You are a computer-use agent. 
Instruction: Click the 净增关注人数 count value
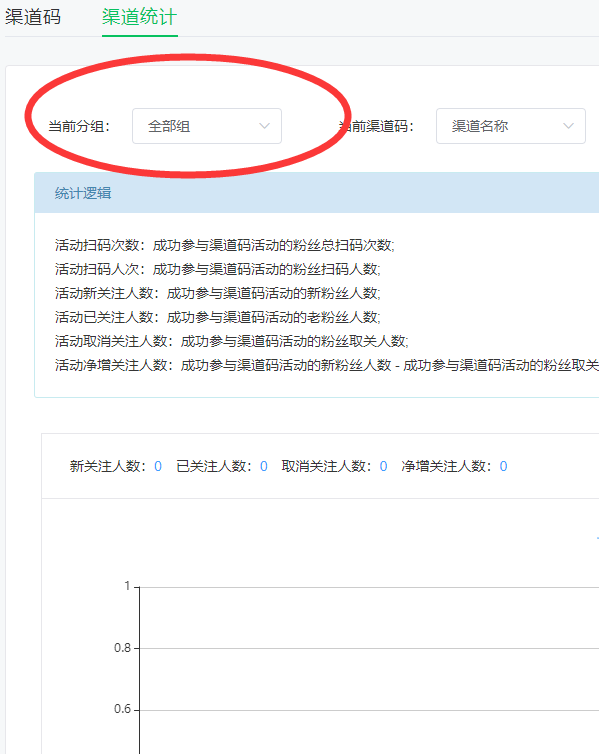[503, 466]
